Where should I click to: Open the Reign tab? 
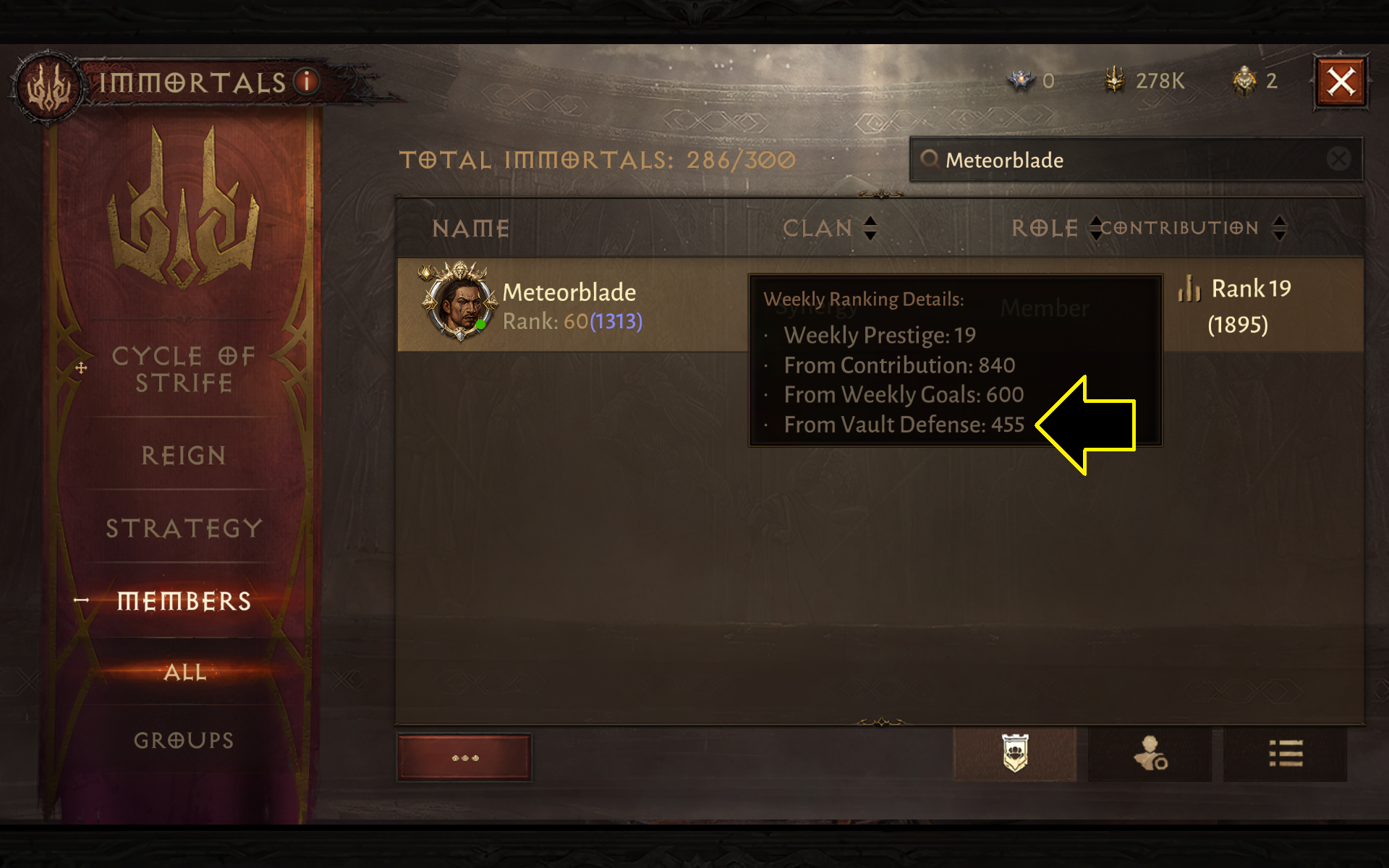[183, 455]
